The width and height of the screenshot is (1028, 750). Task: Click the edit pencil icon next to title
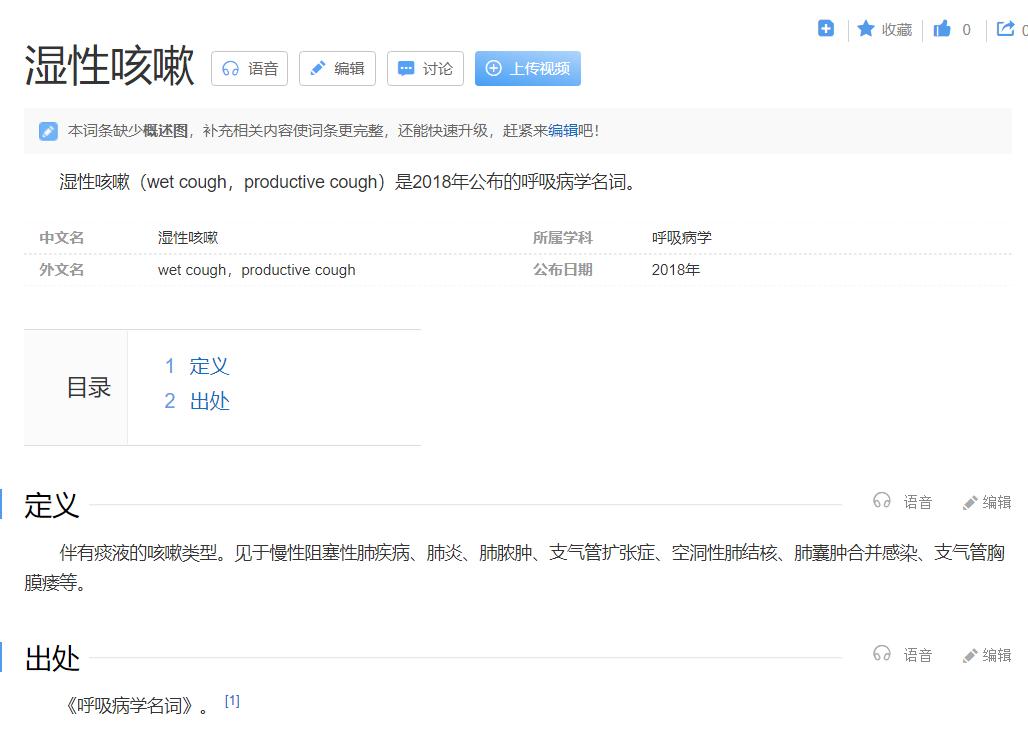(x=336, y=68)
